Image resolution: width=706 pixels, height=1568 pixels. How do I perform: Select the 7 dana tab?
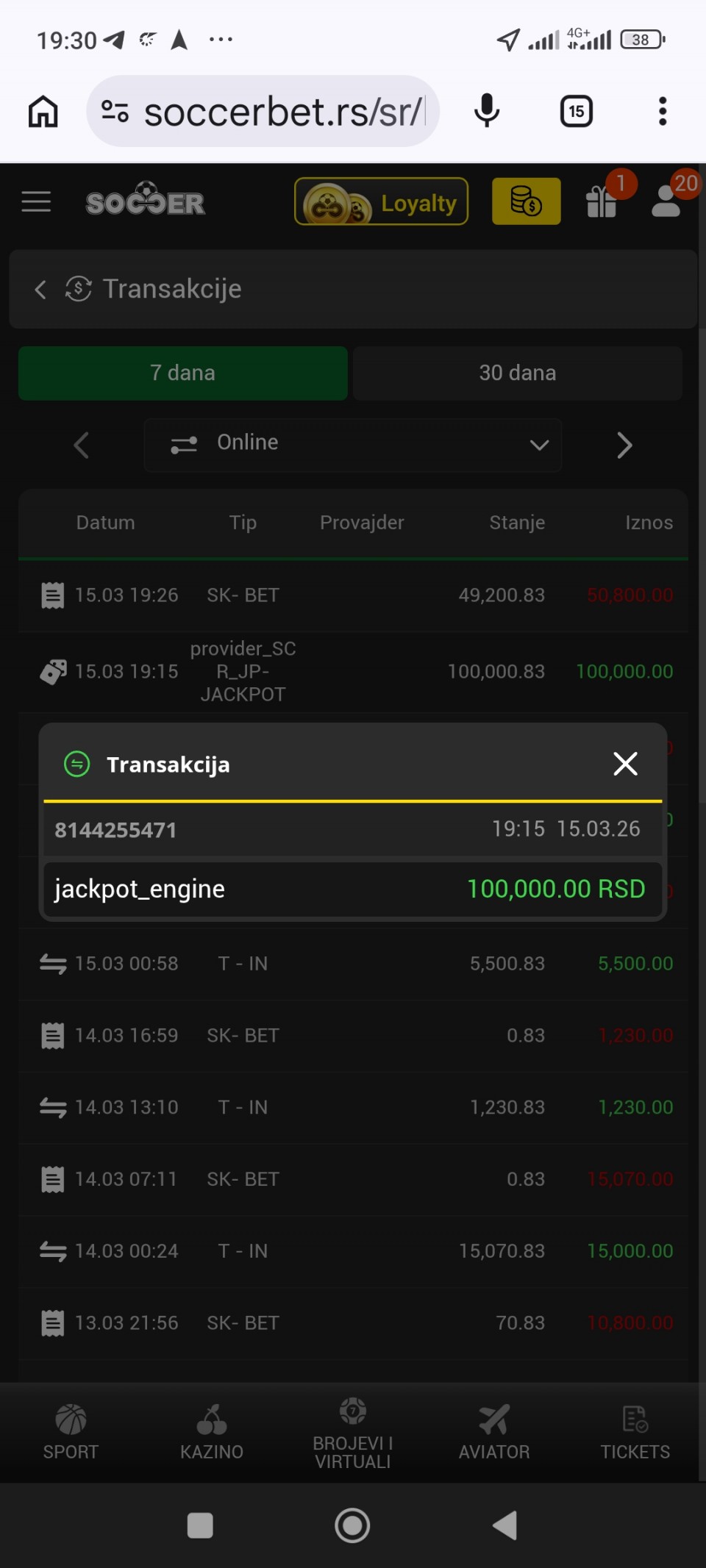click(x=182, y=373)
